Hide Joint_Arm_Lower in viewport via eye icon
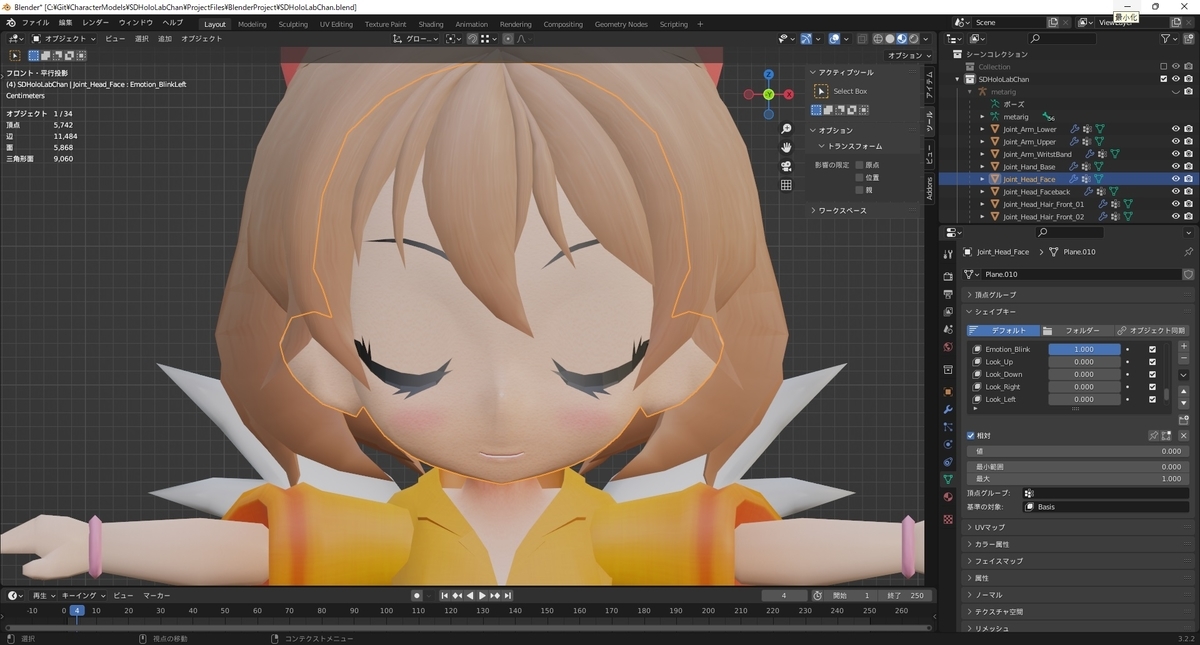The width and height of the screenshot is (1200, 645). pyautogui.click(x=1176, y=129)
